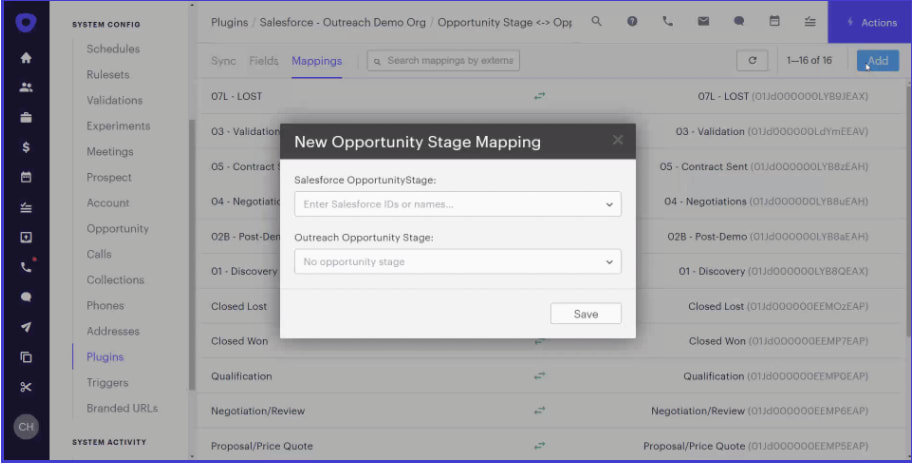Open the chat icon in top bar
912x465 pixels.
[x=739, y=22]
